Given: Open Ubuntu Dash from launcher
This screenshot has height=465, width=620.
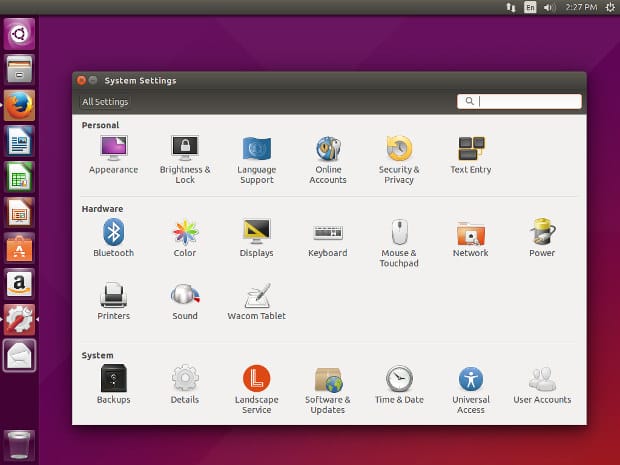Looking at the screenshot, I should pyautogui.click(x=19, y=34).
